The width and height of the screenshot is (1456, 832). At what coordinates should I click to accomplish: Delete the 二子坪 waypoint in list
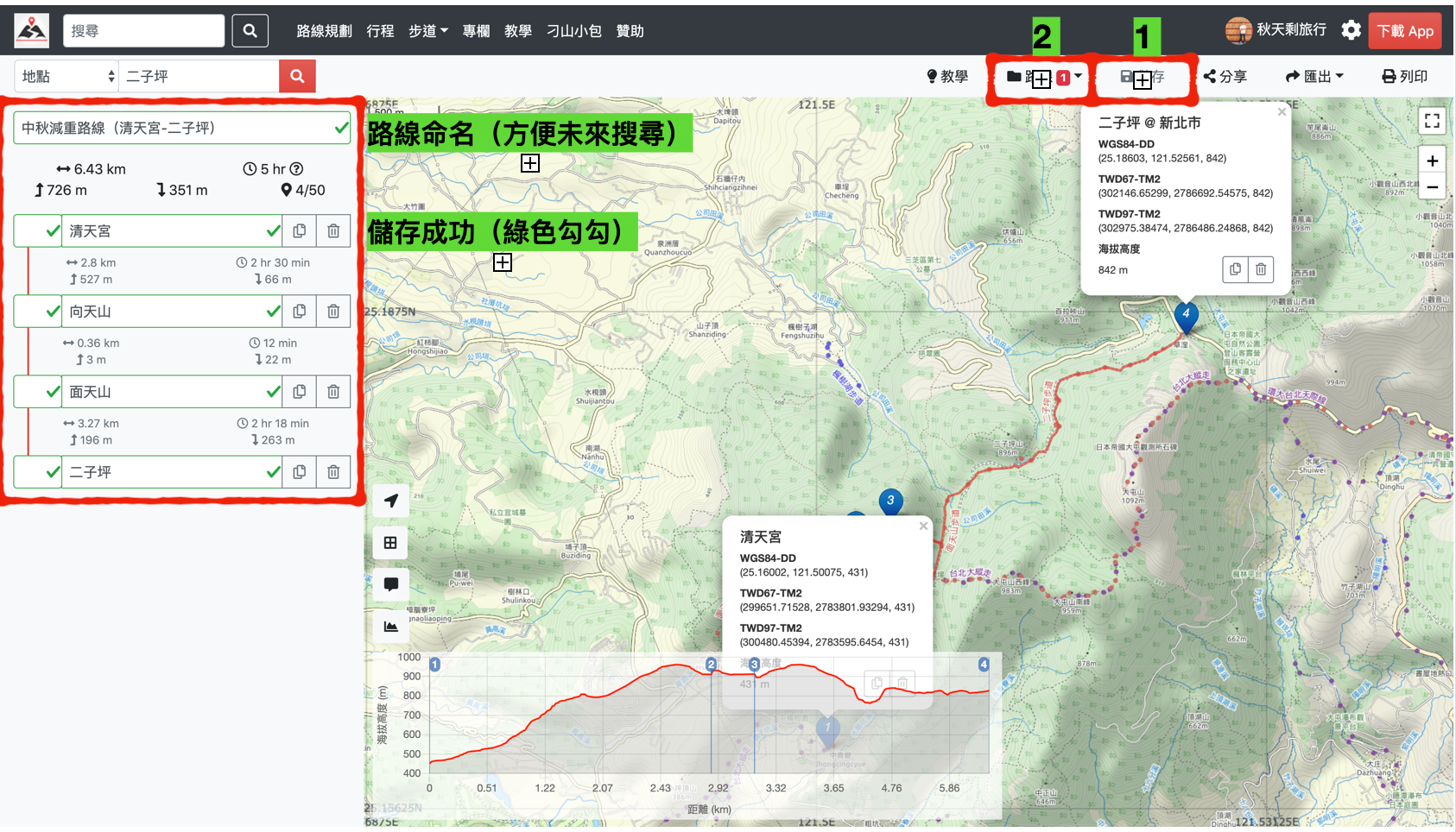(x=333, y=471)
